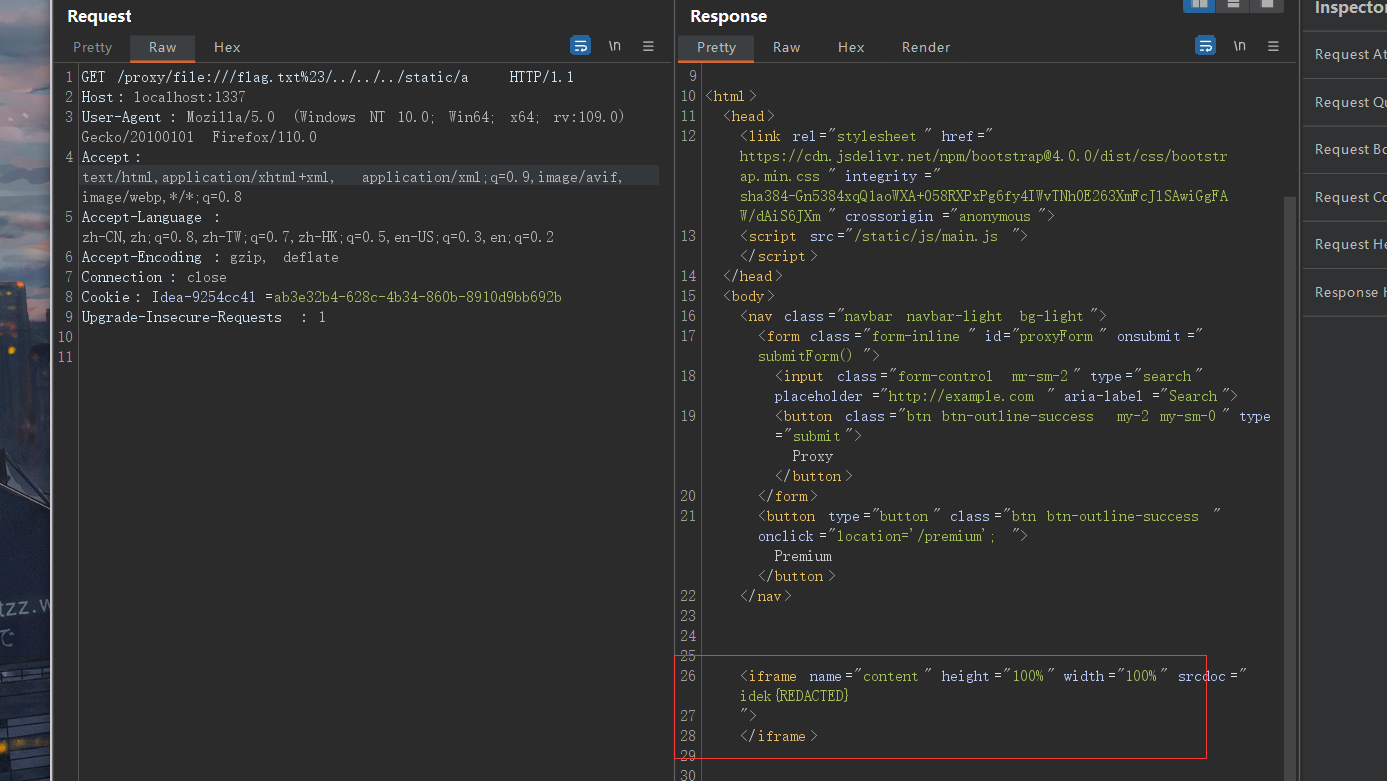
Task: Click the Accept-Encoding: gzip, deflate line
Action: pyautogui.click(x=210, y=257)
